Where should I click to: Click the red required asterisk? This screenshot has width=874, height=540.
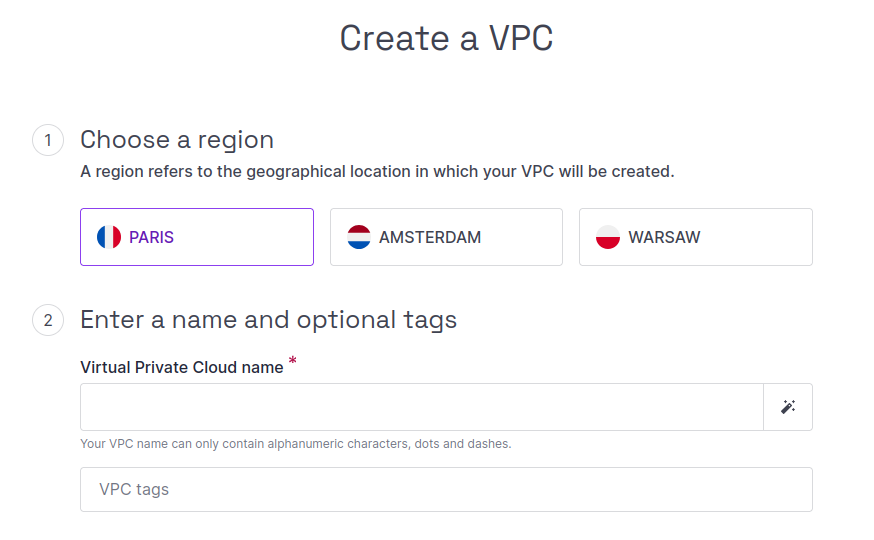tap(293, 361)
